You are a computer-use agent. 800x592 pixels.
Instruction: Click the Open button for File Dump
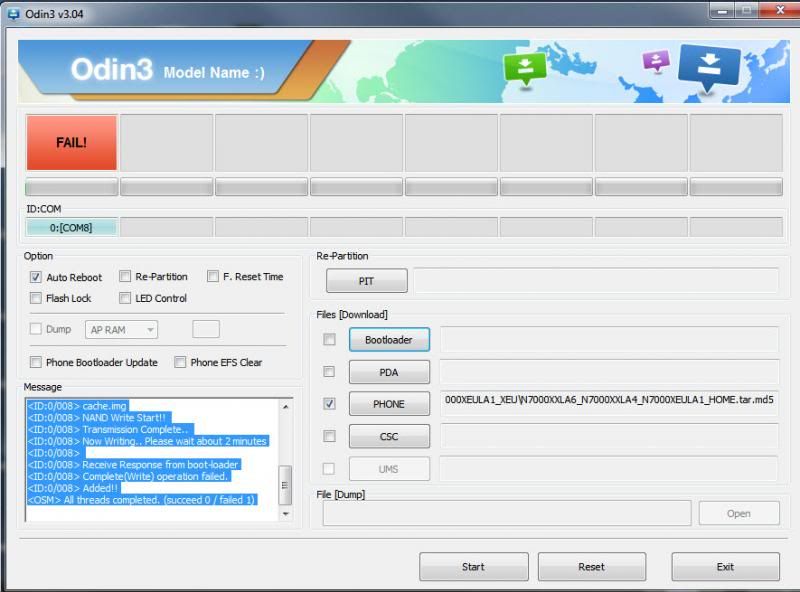pos(739,513)
